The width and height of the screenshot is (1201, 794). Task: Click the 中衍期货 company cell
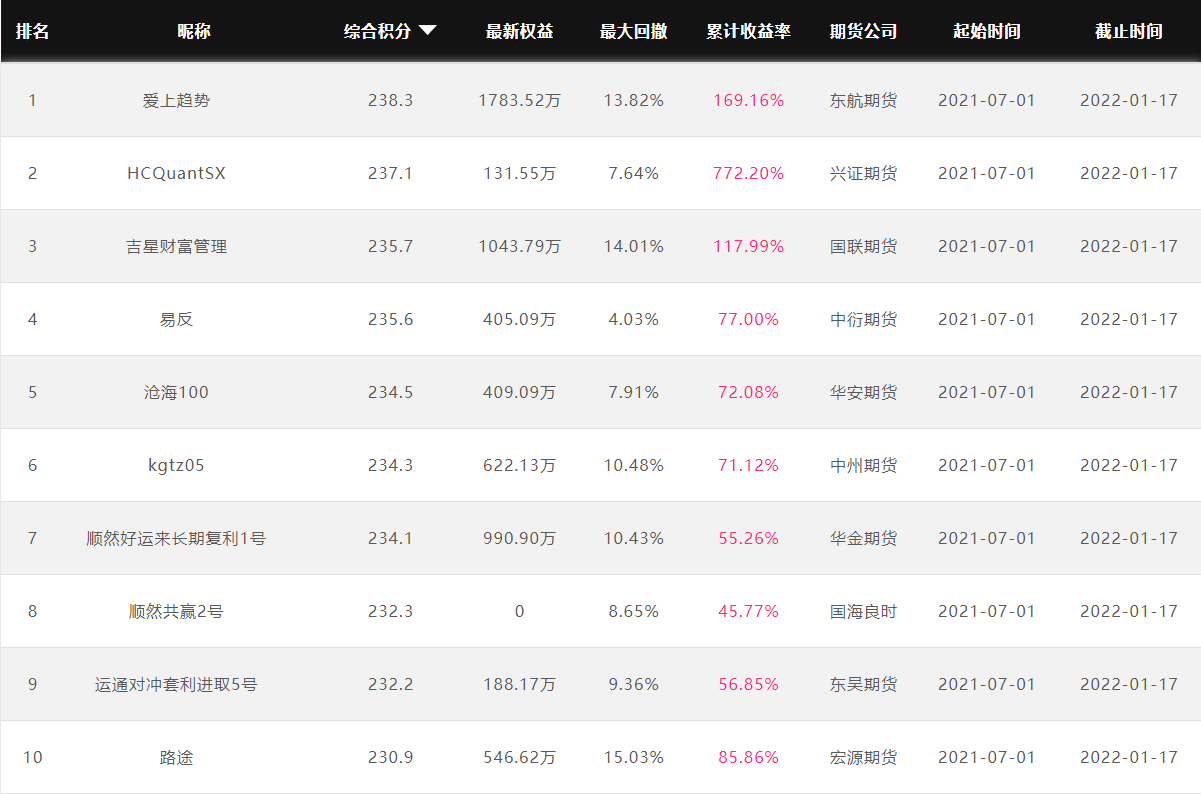coord(863,319)
